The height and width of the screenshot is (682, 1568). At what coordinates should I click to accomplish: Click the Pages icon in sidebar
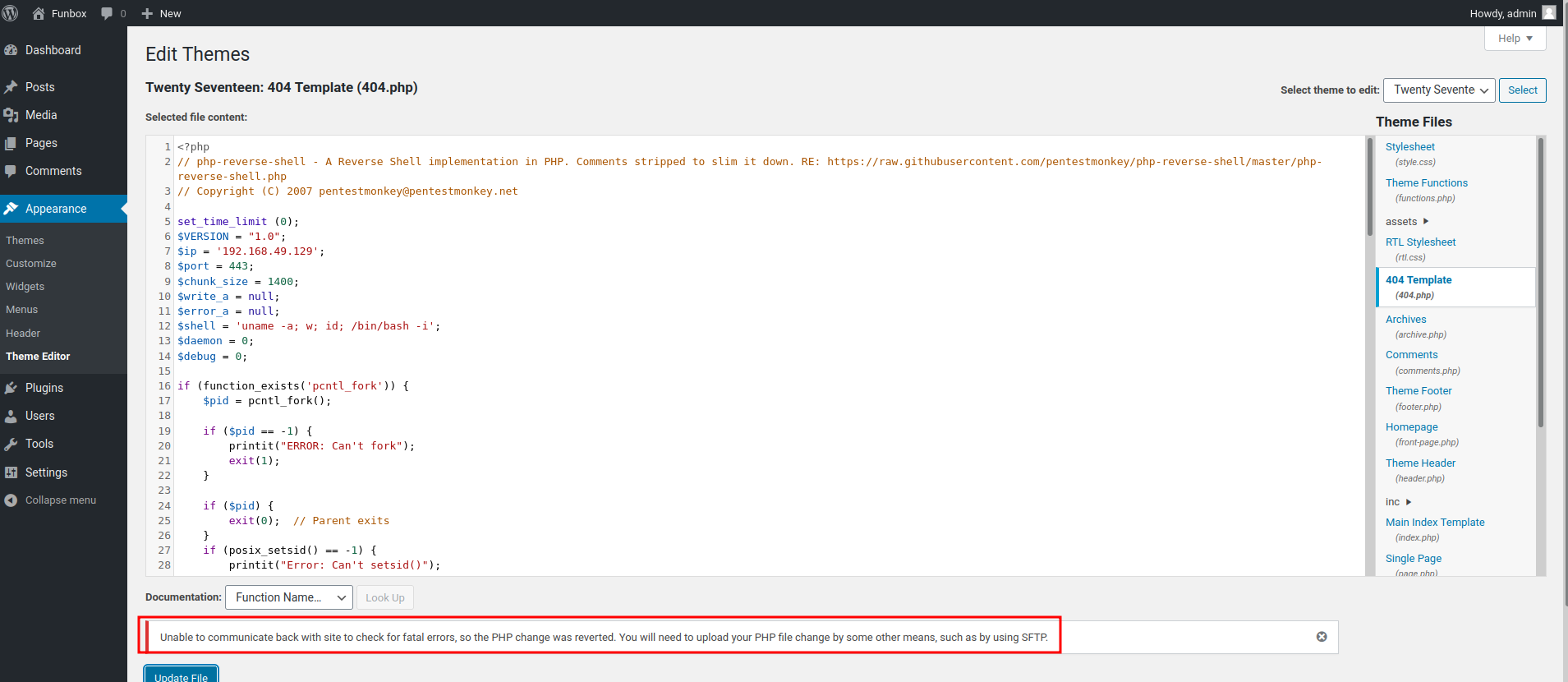tap(11, 143)
